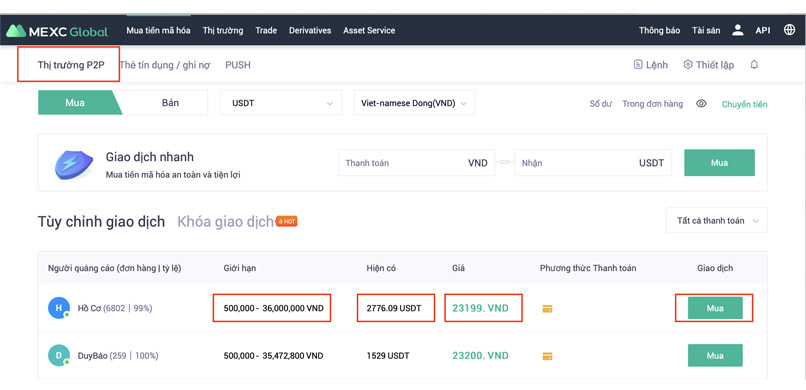Click advertiser name Hồ Cơ

[89, 308]
